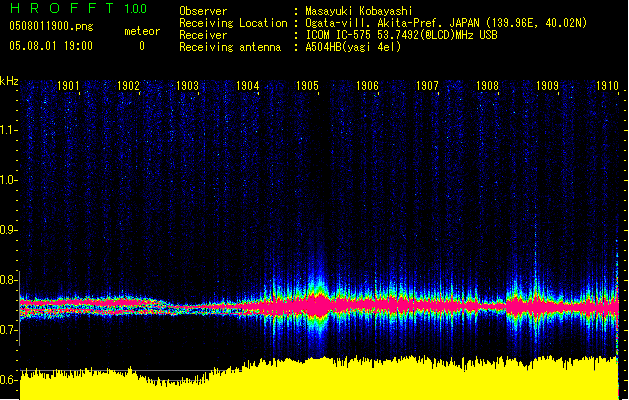
Task: Click the Receiving antenna label
Action: pyautogui.click(x=230, y=47)
